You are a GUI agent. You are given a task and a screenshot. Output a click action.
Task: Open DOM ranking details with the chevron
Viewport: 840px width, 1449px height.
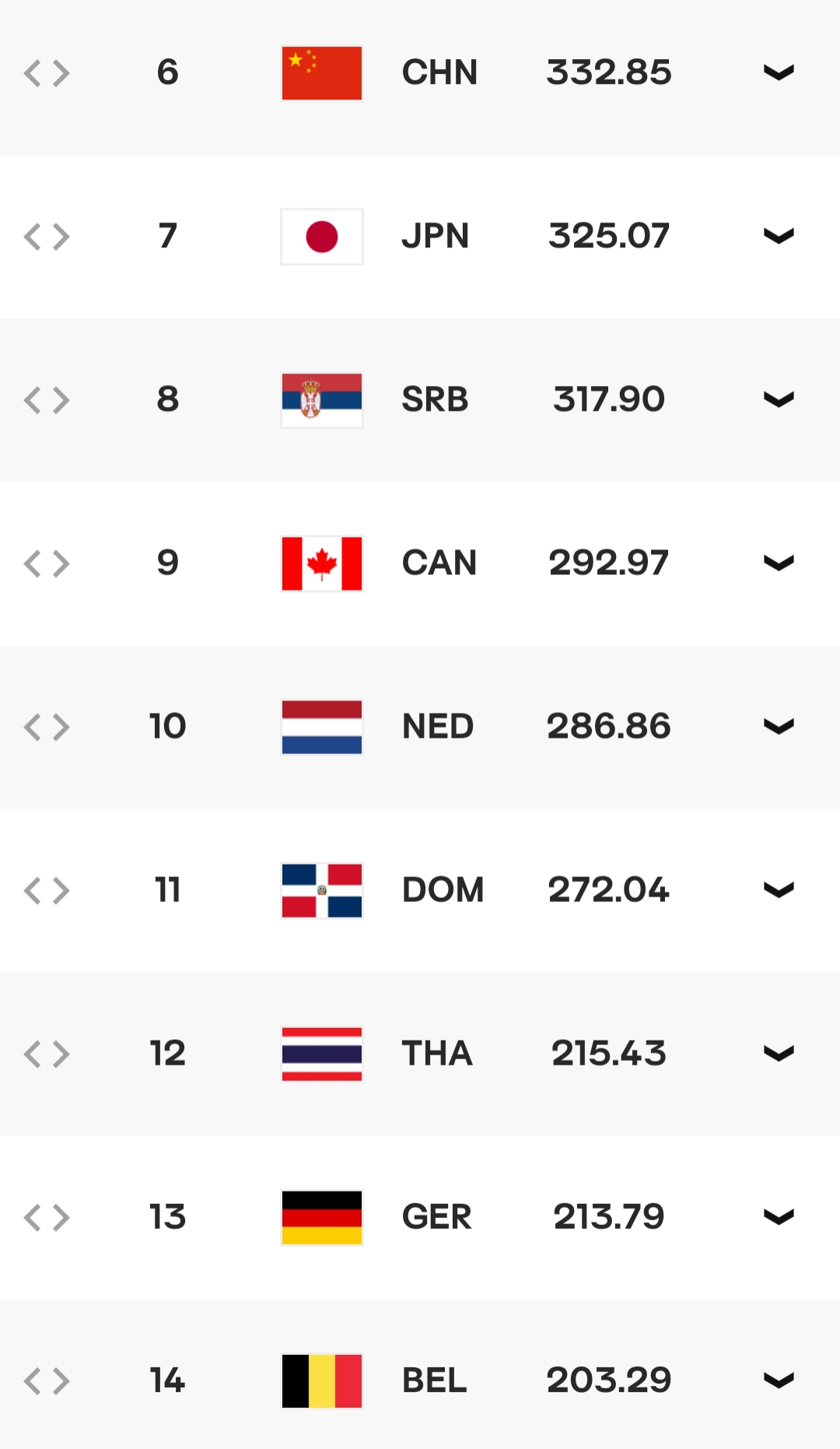(x=779, y=889)
